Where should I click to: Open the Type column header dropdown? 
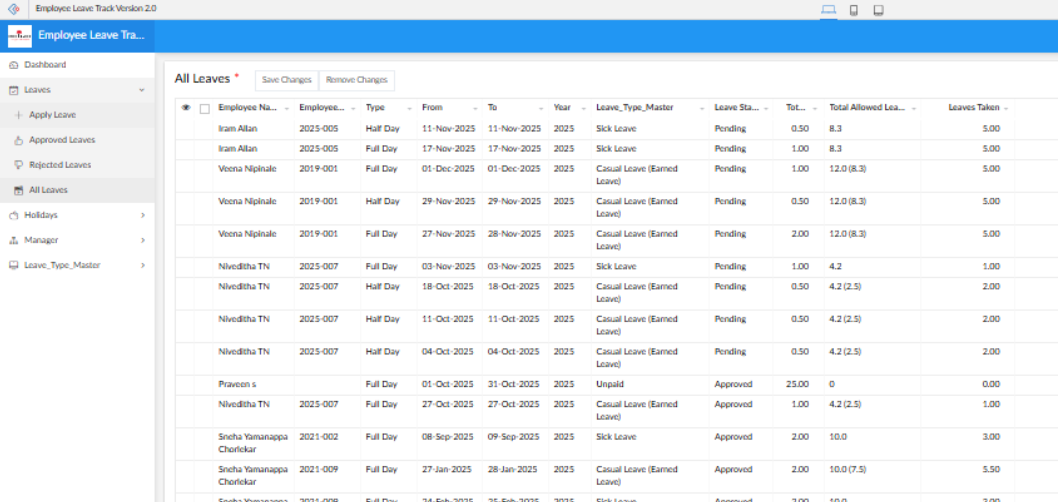tap(408, 108)
